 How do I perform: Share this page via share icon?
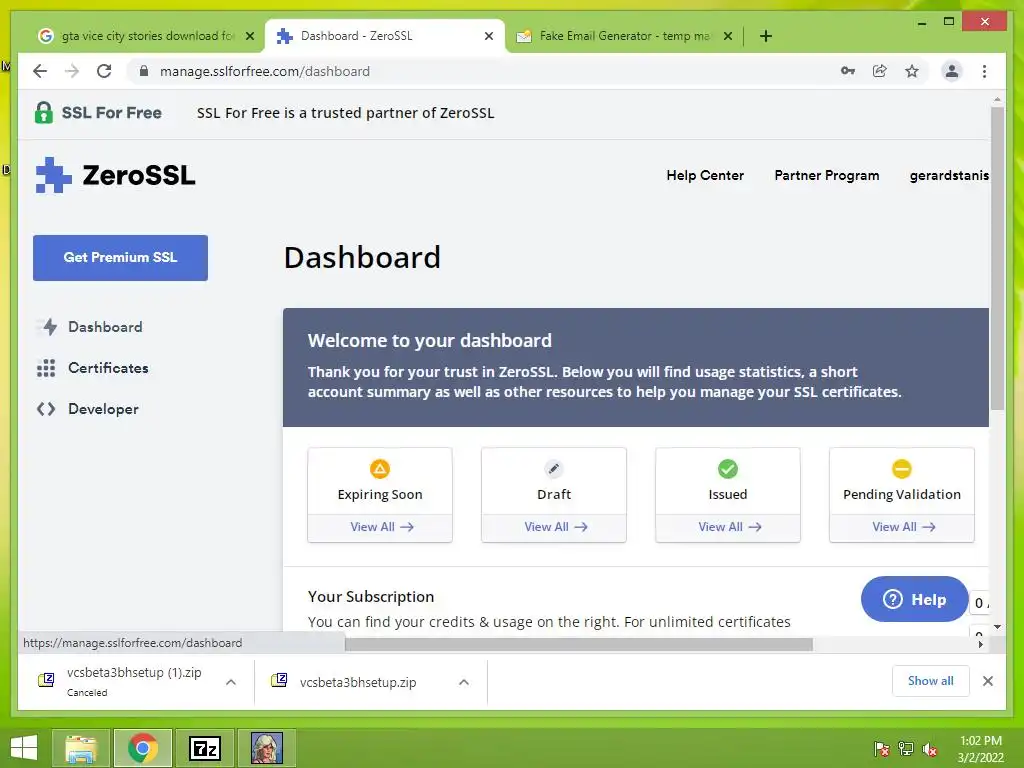880,71
